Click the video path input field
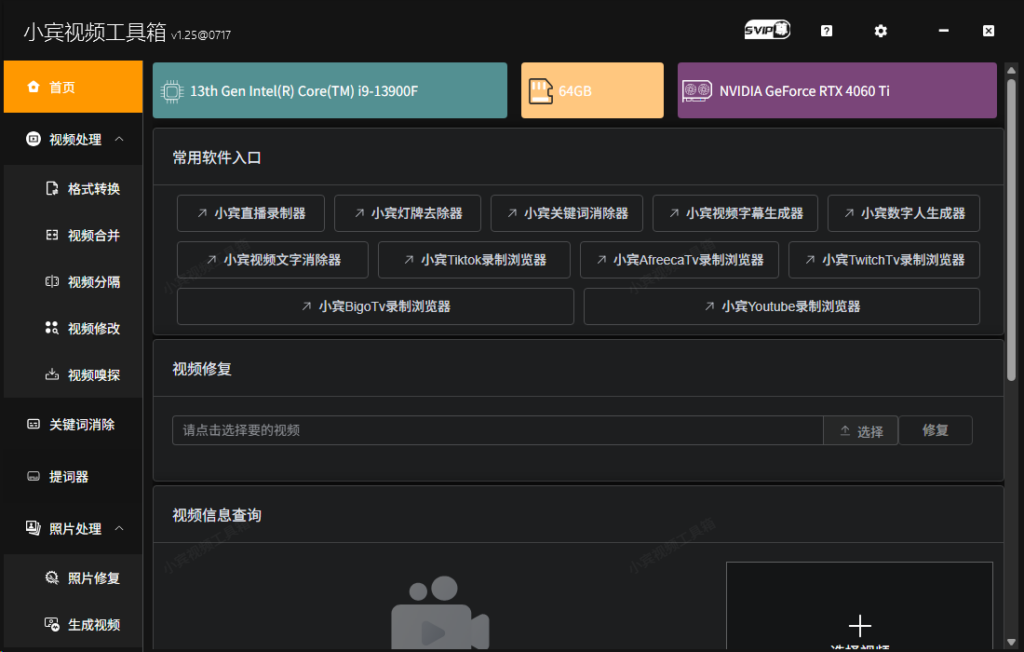The image size is (1024, 652). click(498, 431)
